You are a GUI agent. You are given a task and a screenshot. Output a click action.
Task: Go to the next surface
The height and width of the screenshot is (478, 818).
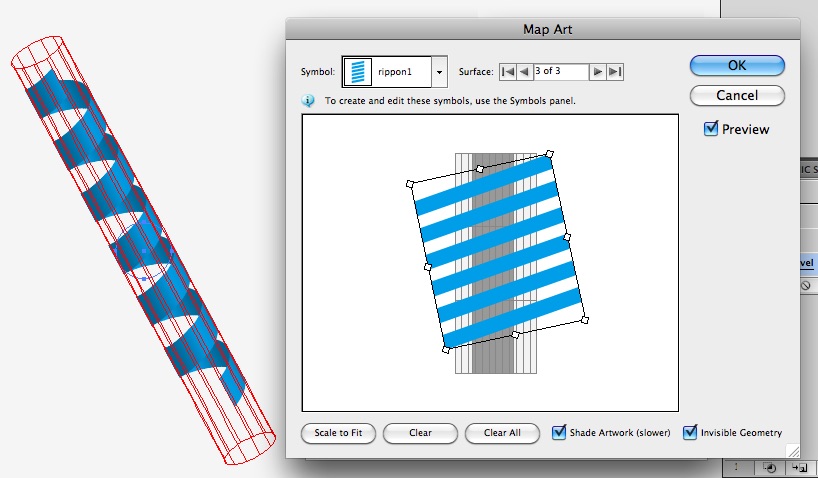pos(598,71)
